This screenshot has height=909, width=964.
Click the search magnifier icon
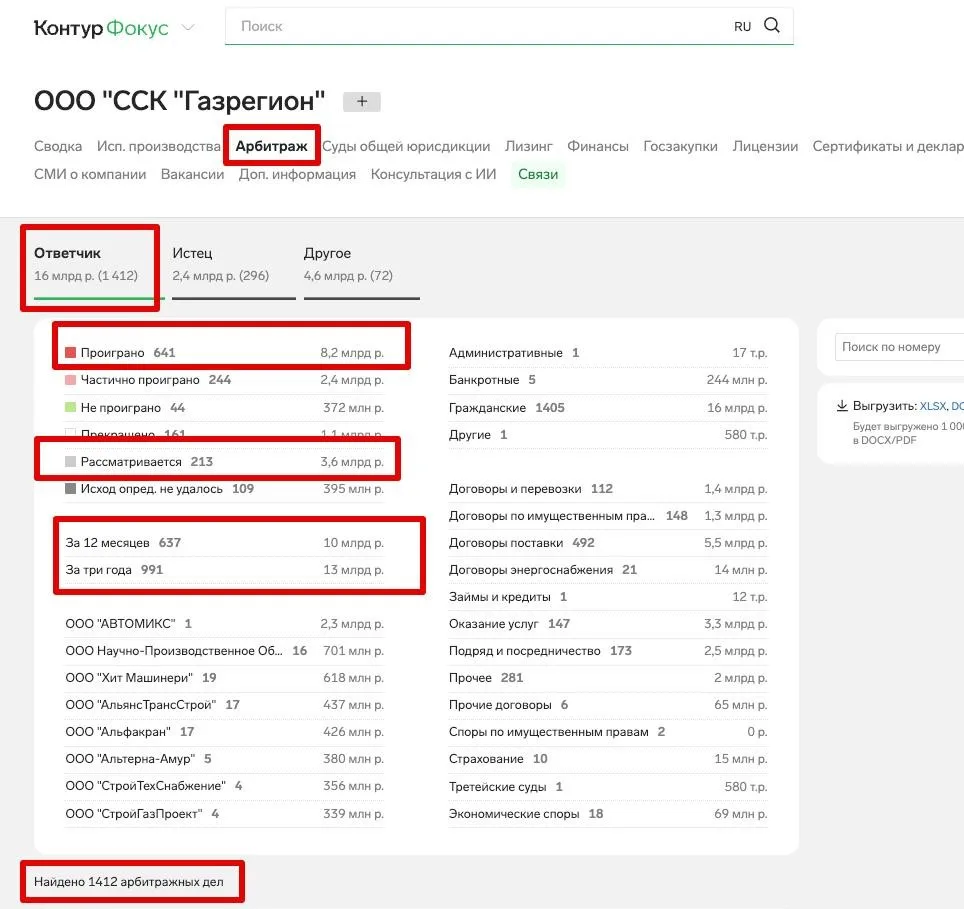click(x=771, y=26)
